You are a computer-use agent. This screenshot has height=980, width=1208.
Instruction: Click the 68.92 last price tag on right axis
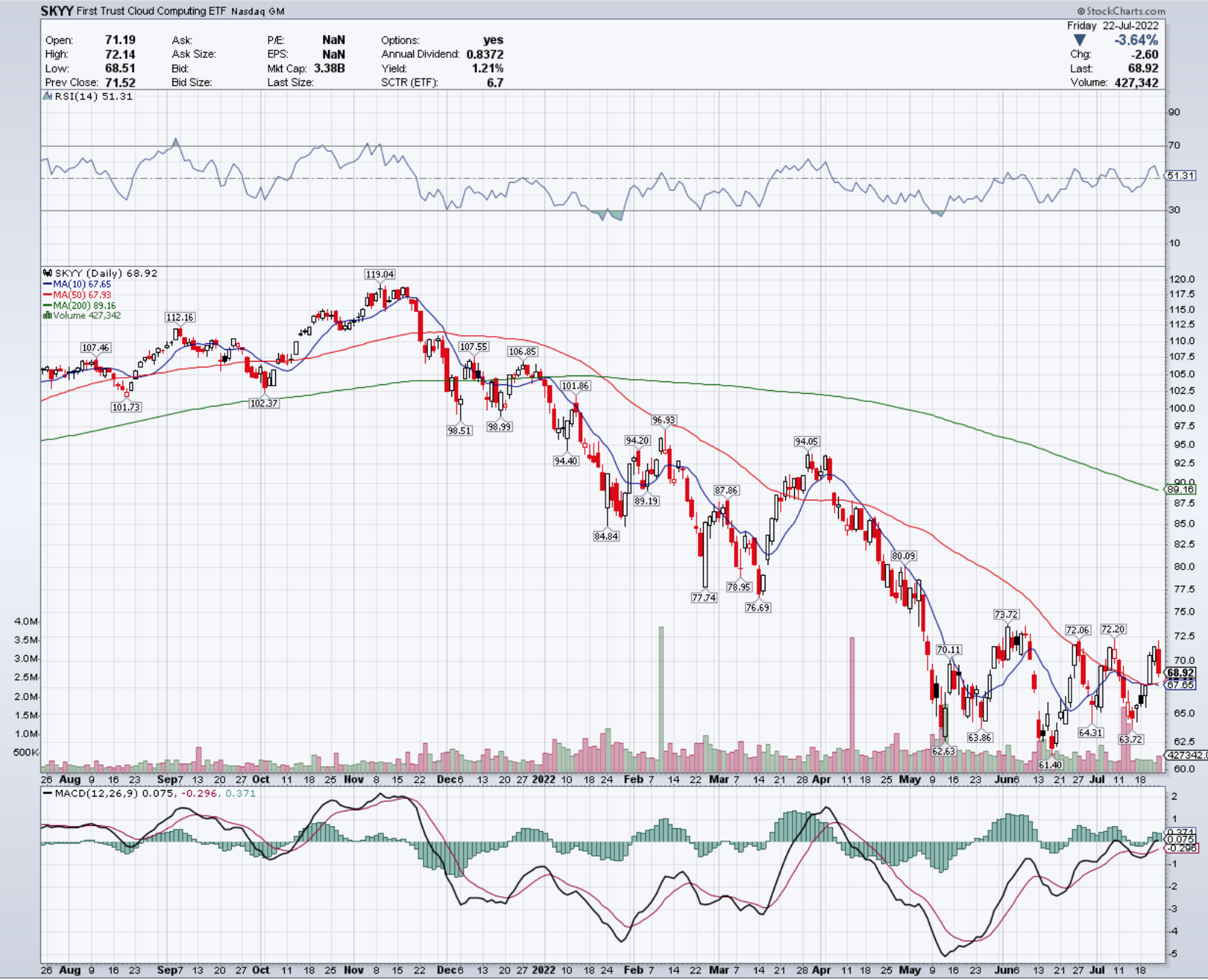click(x=1181, y=673)
